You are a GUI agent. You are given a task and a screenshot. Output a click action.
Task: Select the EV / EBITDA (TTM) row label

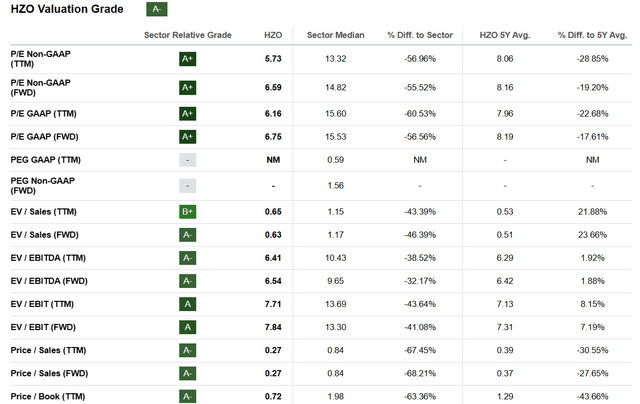pos(48,258)
